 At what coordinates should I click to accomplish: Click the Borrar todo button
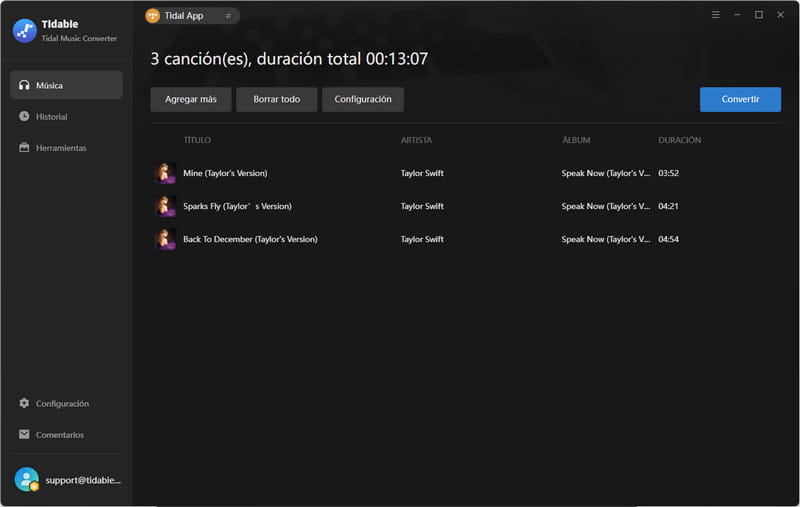(x=277, y=99)
